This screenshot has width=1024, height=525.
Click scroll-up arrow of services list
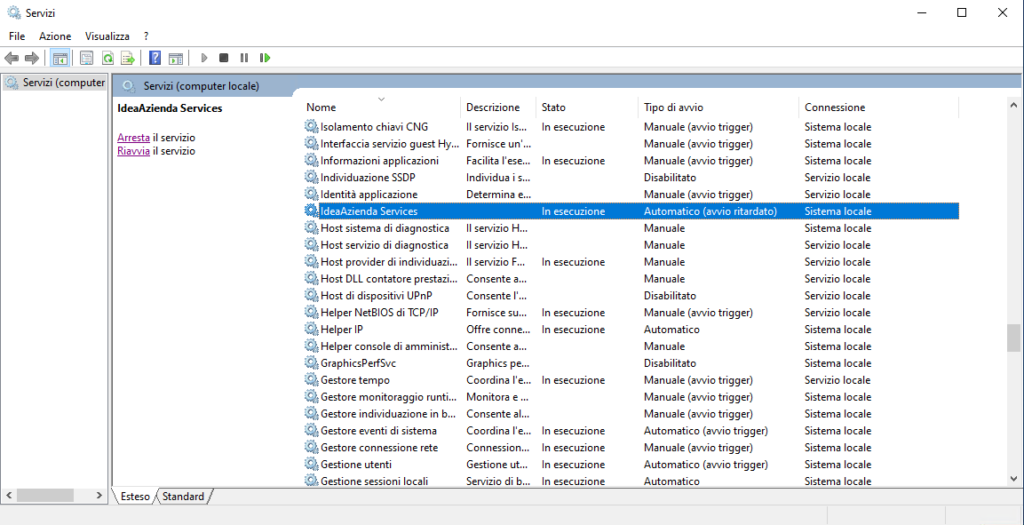tap(1013, 105)
